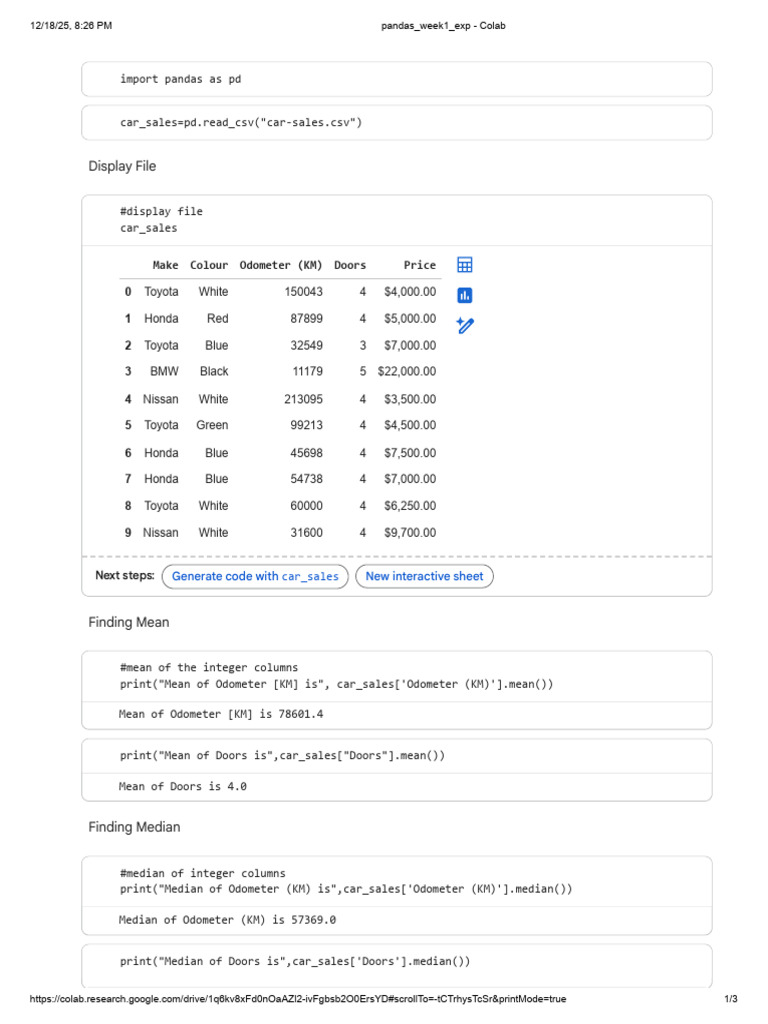Click the $6,250.00 price cell
The height and width of the screenshot is (1024, 768).
(x=410, y=505)
